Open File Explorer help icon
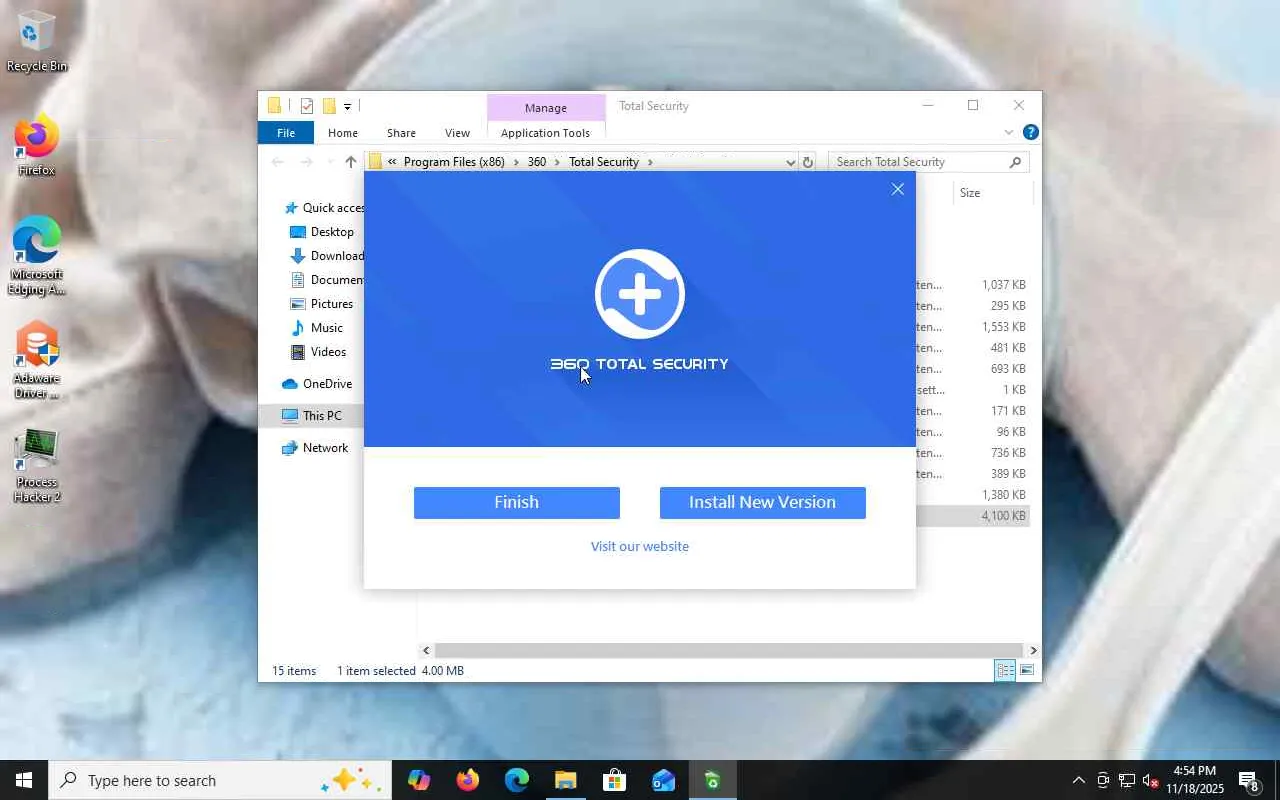The width and height of the screenshot is (1280, 800). click(x=1030, y=132)
